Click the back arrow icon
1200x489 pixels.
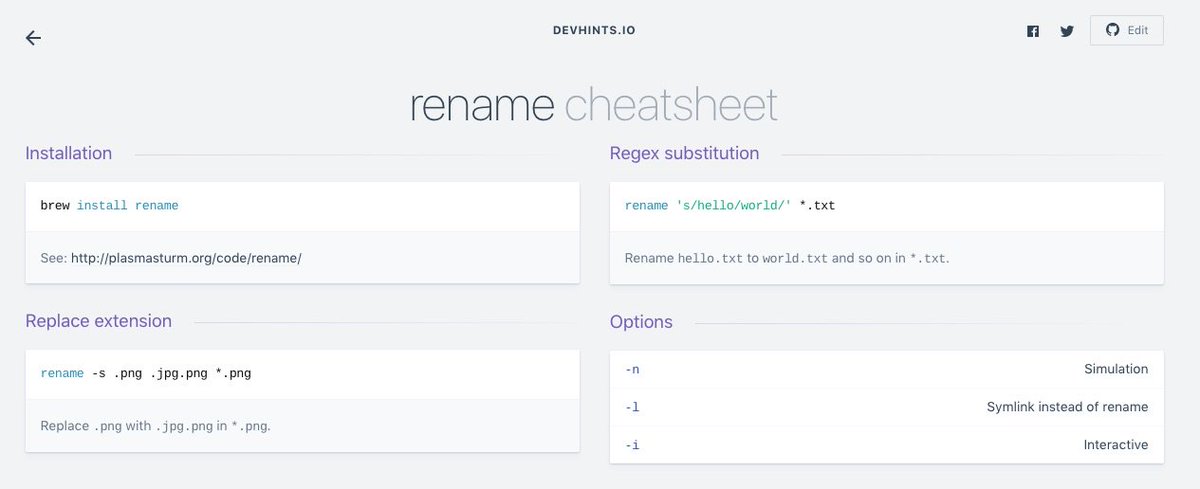tap(33, 38)
